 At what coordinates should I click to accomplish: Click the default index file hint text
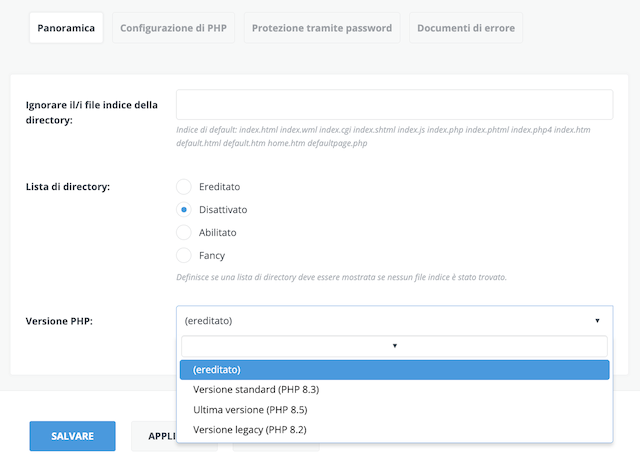[x=383, y=136]
